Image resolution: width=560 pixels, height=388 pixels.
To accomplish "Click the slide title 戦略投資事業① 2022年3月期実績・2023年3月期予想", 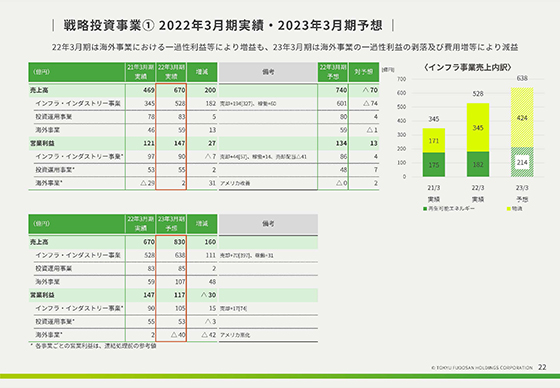I will point(223,25).
